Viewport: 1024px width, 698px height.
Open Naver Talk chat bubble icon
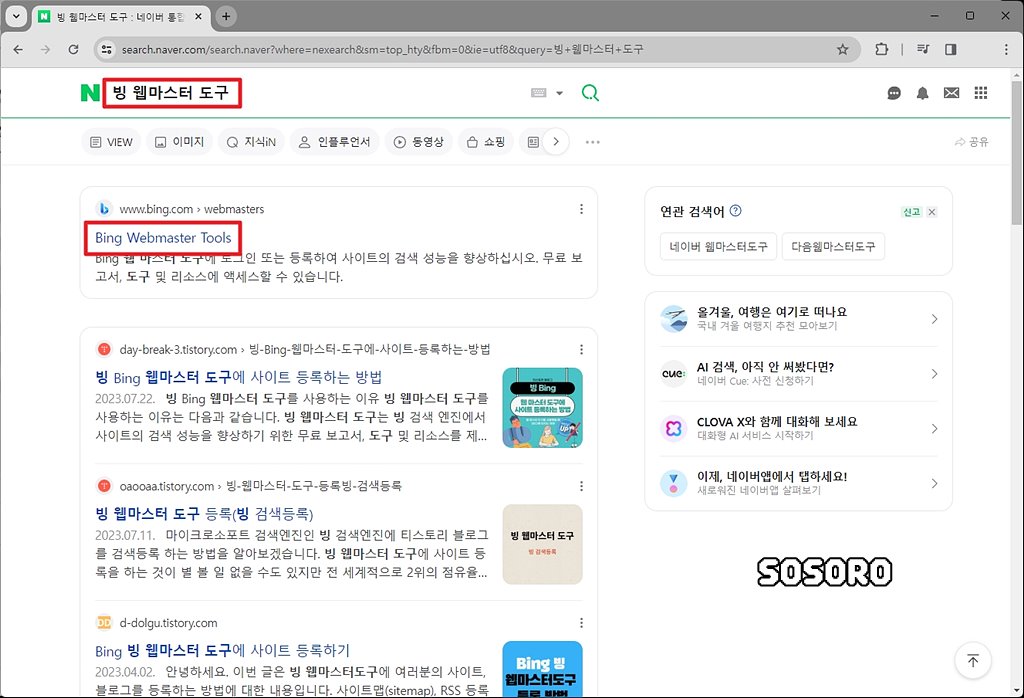coord(894,93)
